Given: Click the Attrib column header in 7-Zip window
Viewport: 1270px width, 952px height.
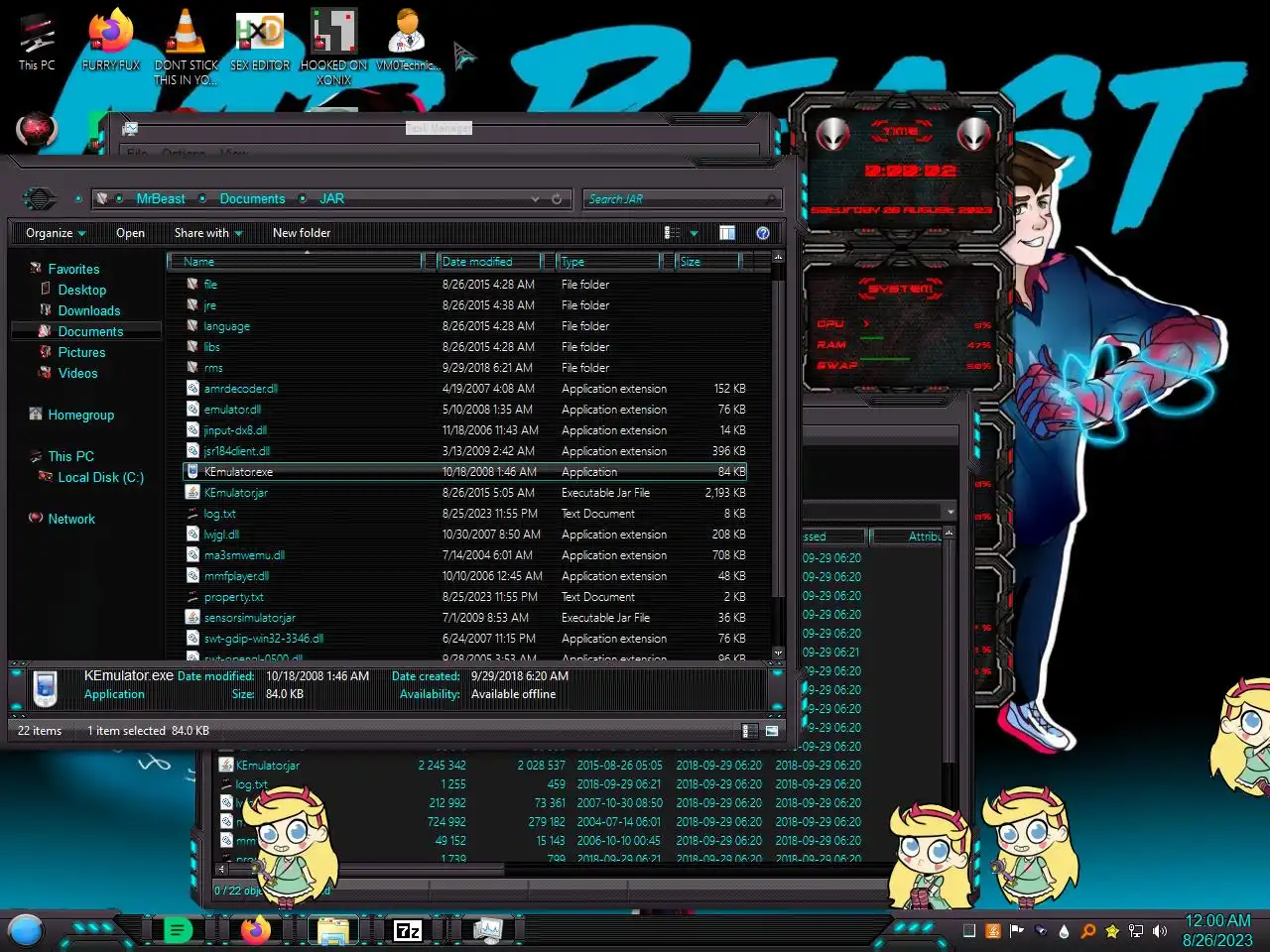Looking at the screenshot, I should [907, 536].
